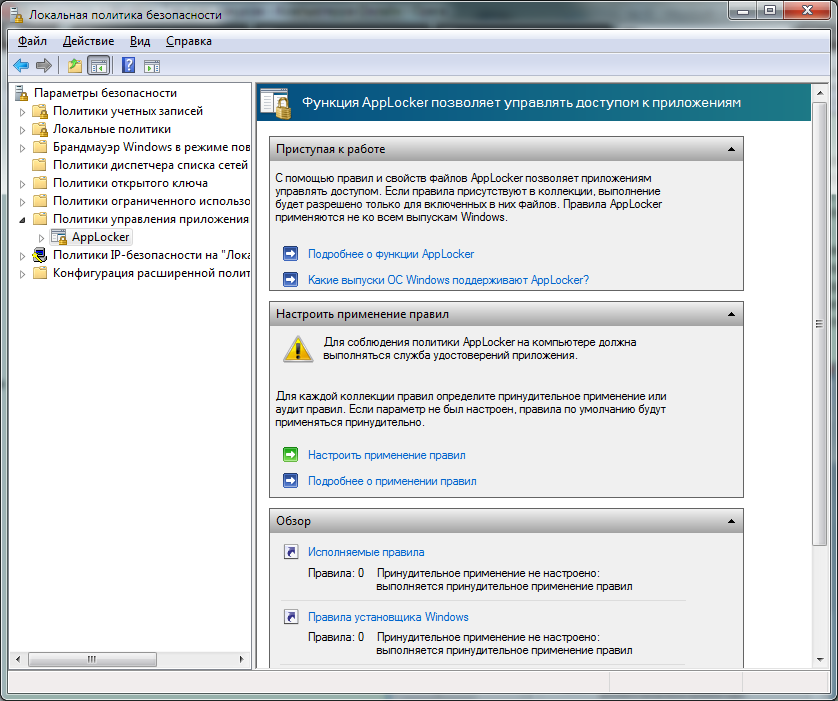This screenshot has width=838, height=701.
Task: Open the Действие menu
Action: click(x=88, y=41)
